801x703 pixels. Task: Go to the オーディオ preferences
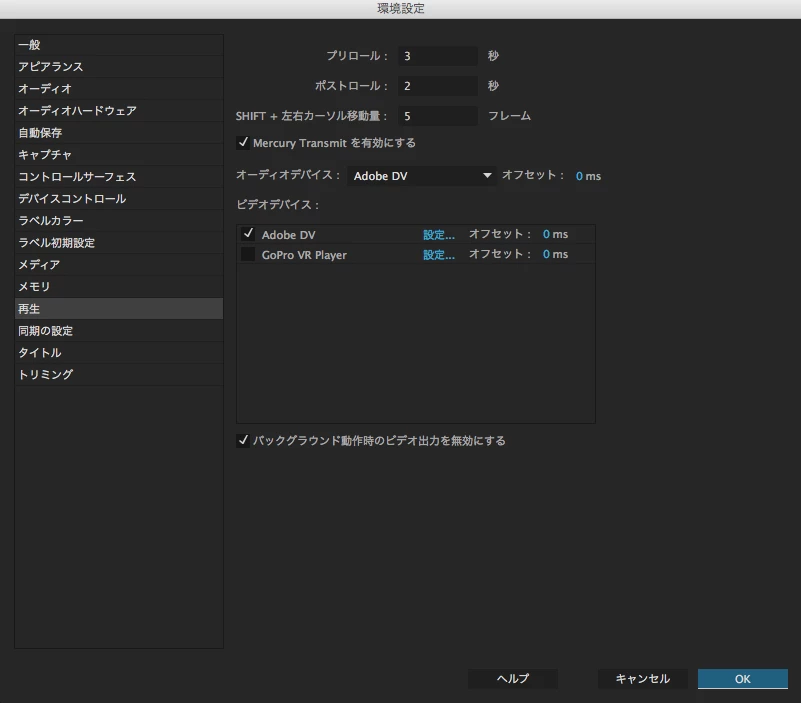(x=119, y=89)
